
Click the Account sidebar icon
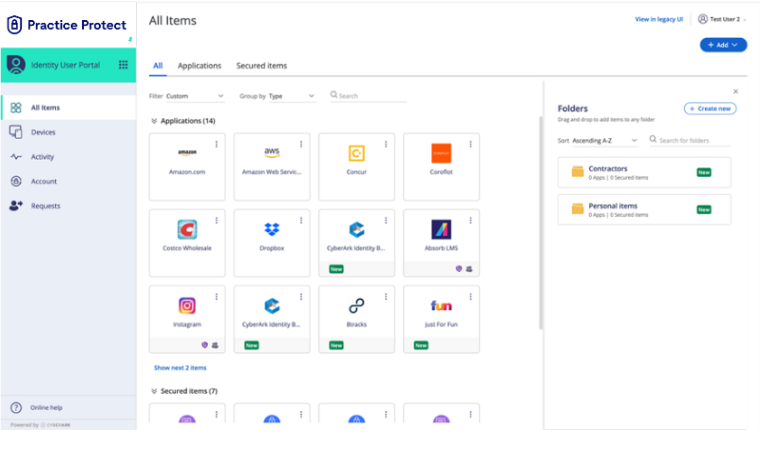click(x=16, y=181)
